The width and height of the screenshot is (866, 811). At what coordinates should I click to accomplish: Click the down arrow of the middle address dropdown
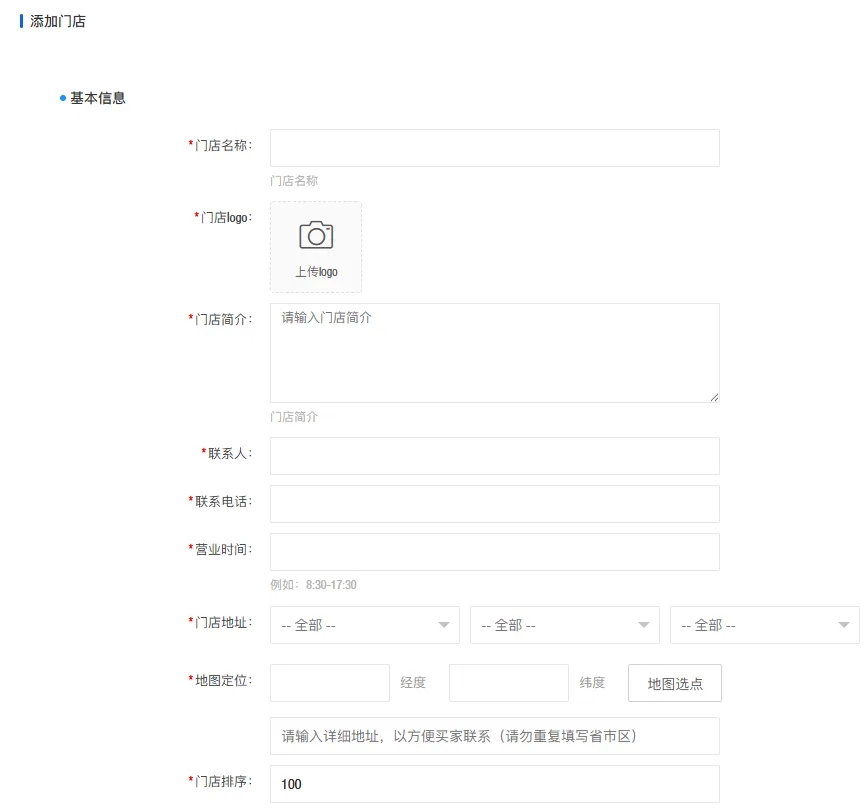point(643,624)
